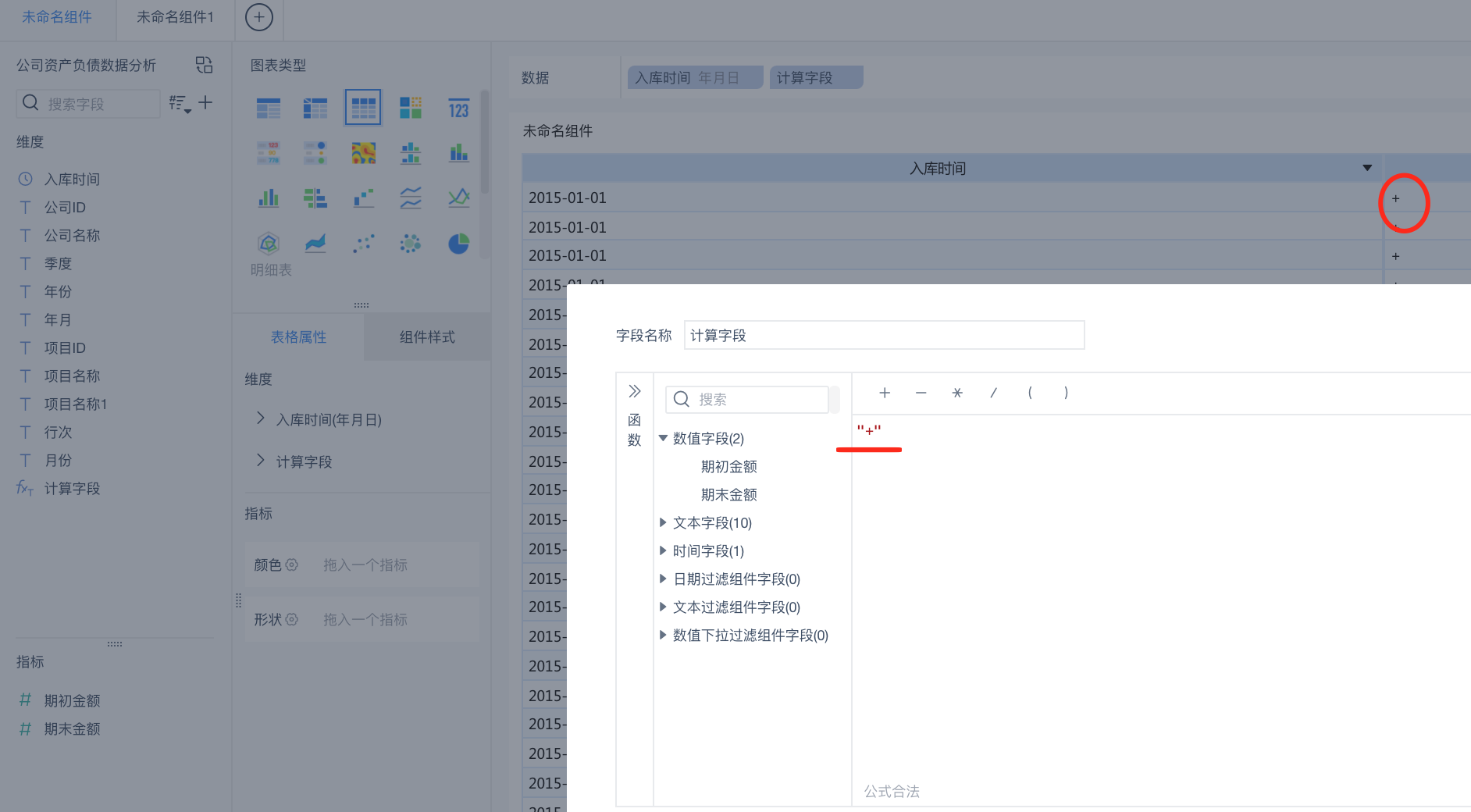Select the 计算字段 fx field in dimensions
Image resolution: width=1471 pixels, height=812 pixels.
[72, 488]
